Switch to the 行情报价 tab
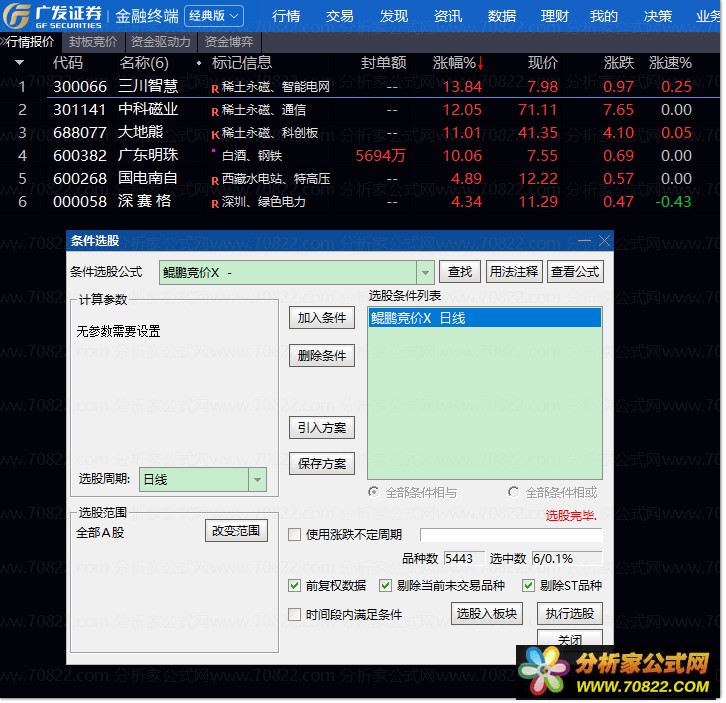This screenshot has width=726, height=703. pos(30,42)
